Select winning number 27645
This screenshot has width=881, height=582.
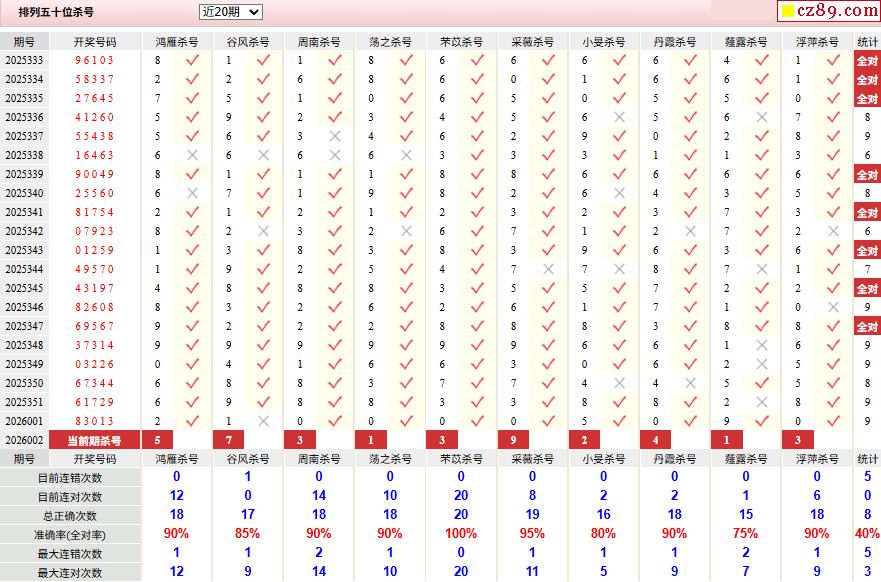point(94,98)
